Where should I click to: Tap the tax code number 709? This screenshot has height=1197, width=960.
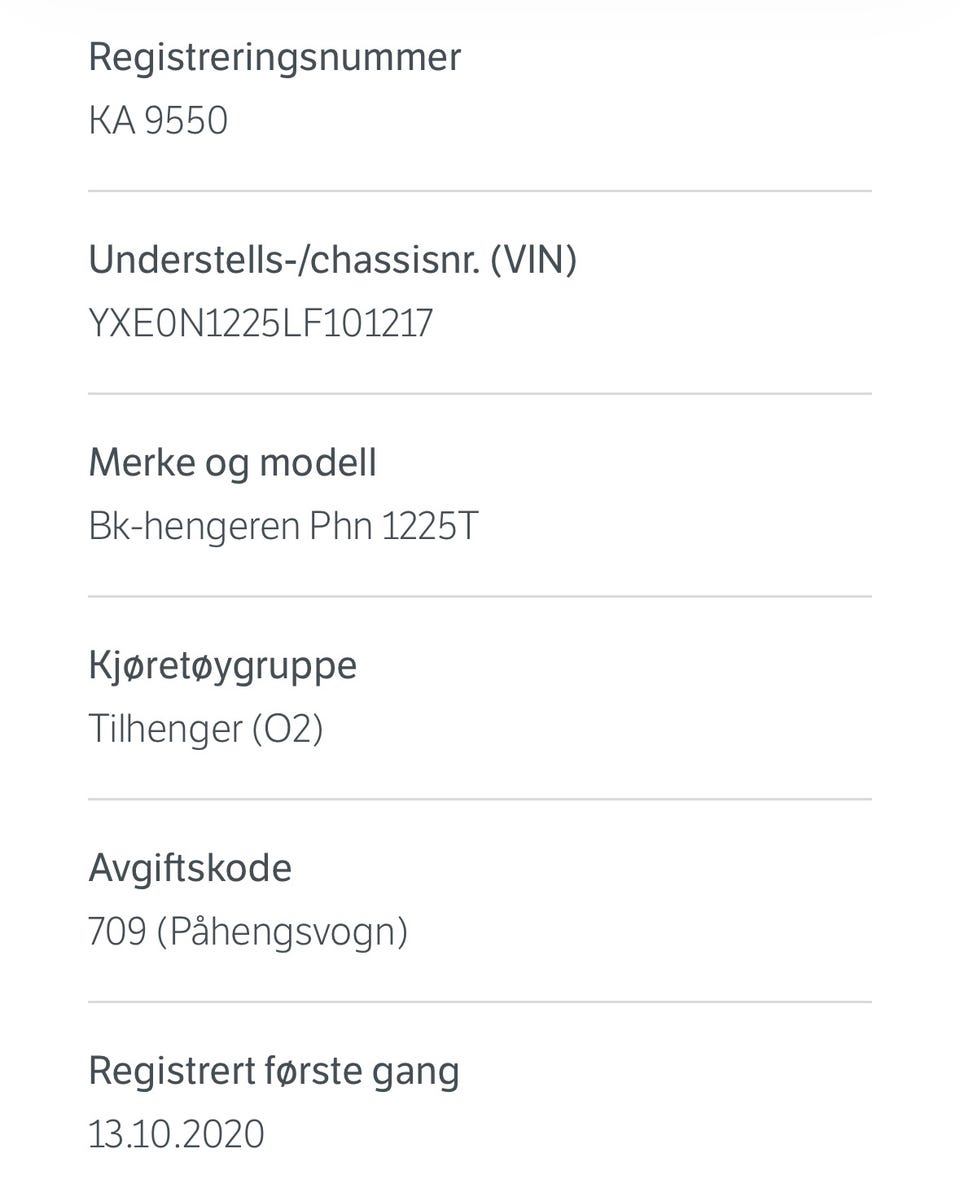117,932
